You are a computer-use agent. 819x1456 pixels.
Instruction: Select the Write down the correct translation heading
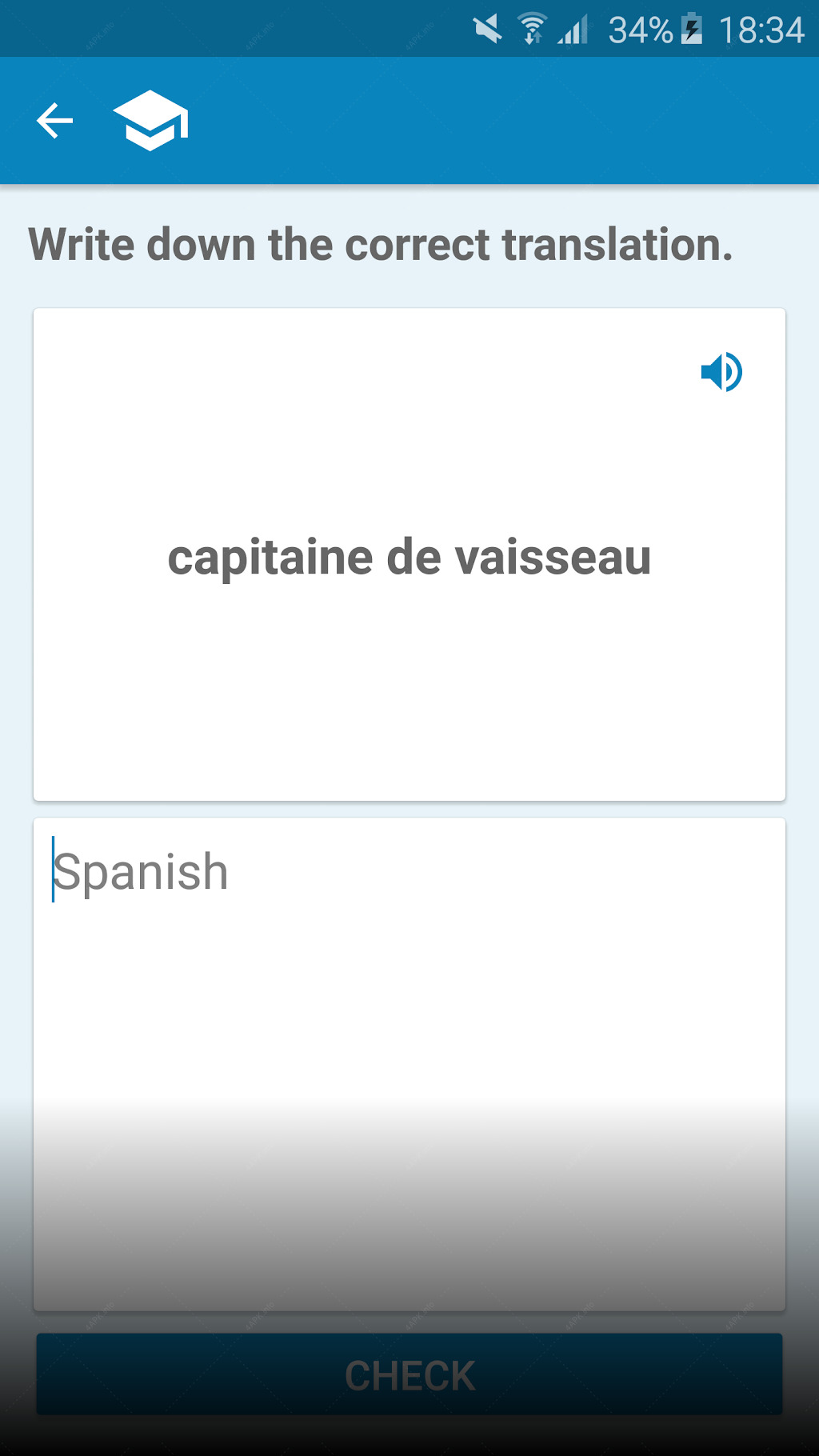(381, 244)
